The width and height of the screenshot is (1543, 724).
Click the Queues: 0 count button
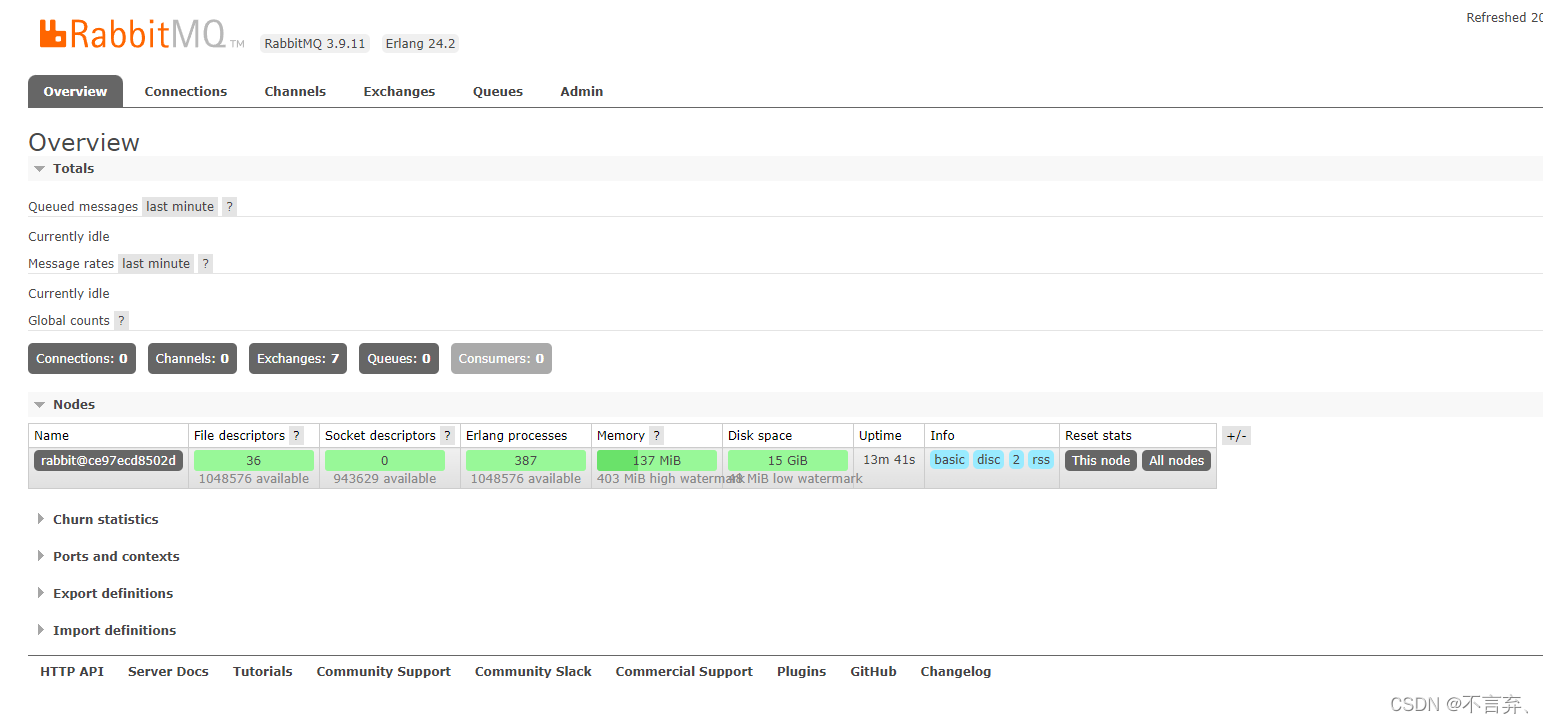pos(399,359)
